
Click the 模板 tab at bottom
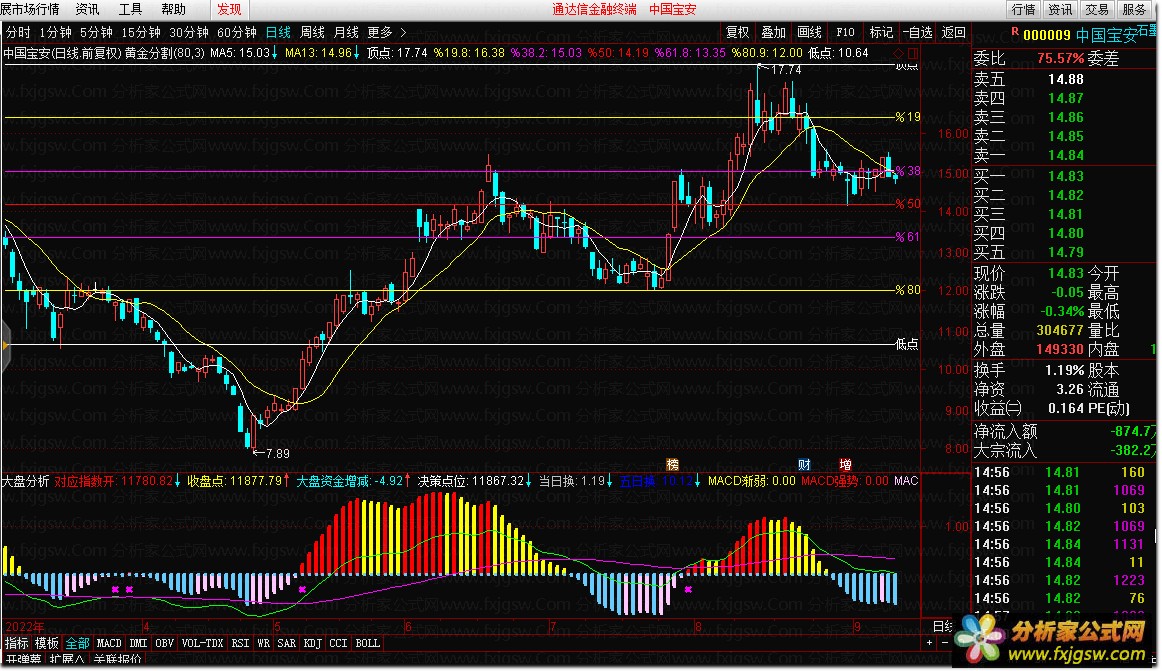[x=47, y=643]
